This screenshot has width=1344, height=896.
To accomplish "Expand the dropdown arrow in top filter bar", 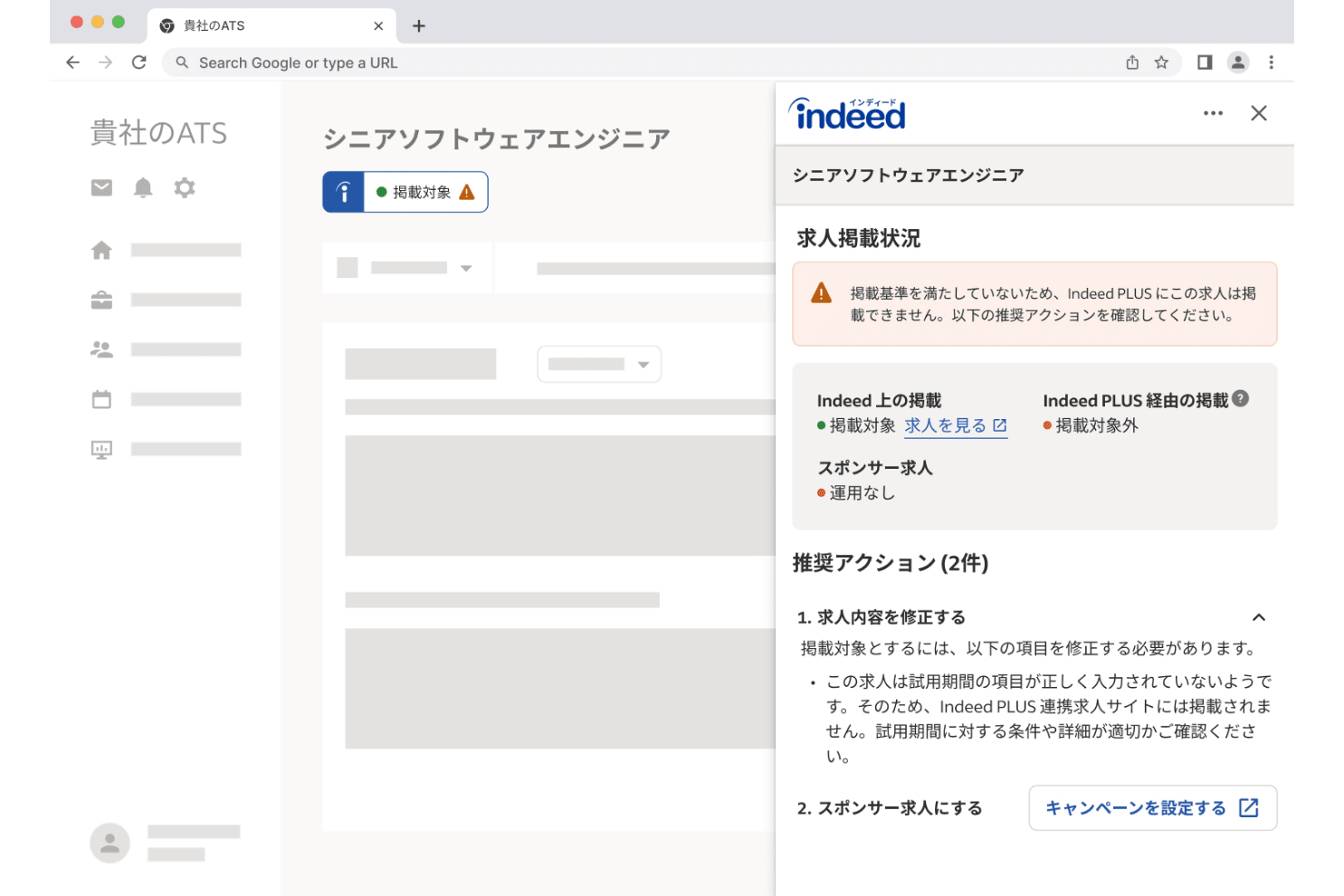I will (x=466, y=268).
